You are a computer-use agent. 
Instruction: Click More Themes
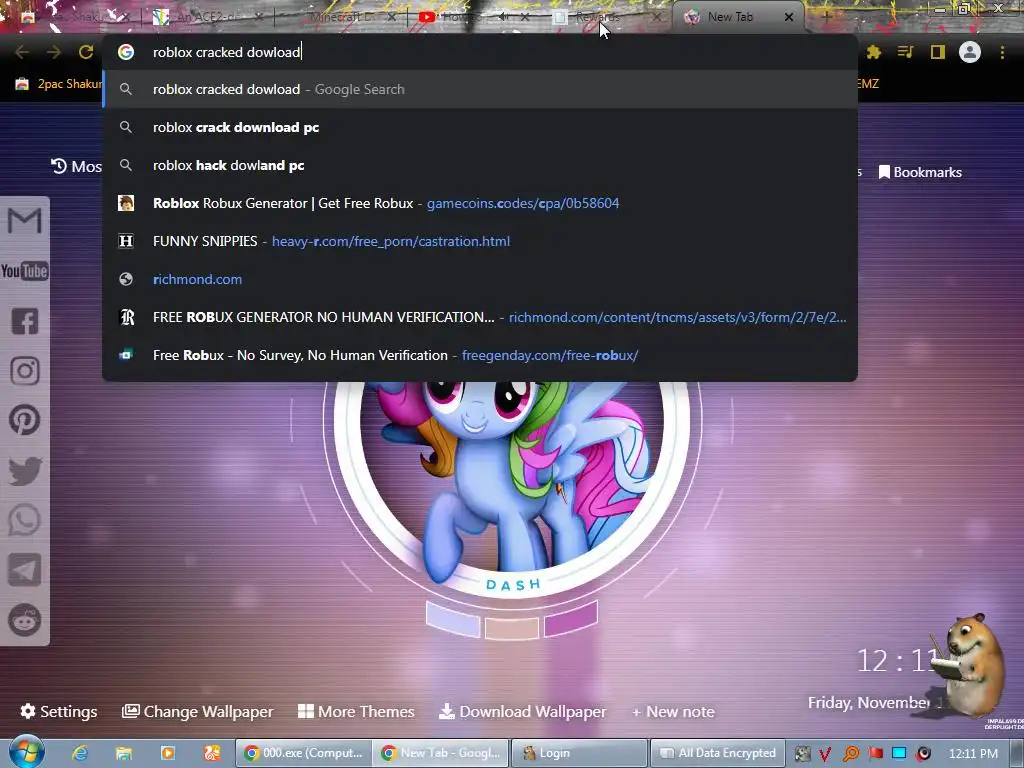coord(356,711)
